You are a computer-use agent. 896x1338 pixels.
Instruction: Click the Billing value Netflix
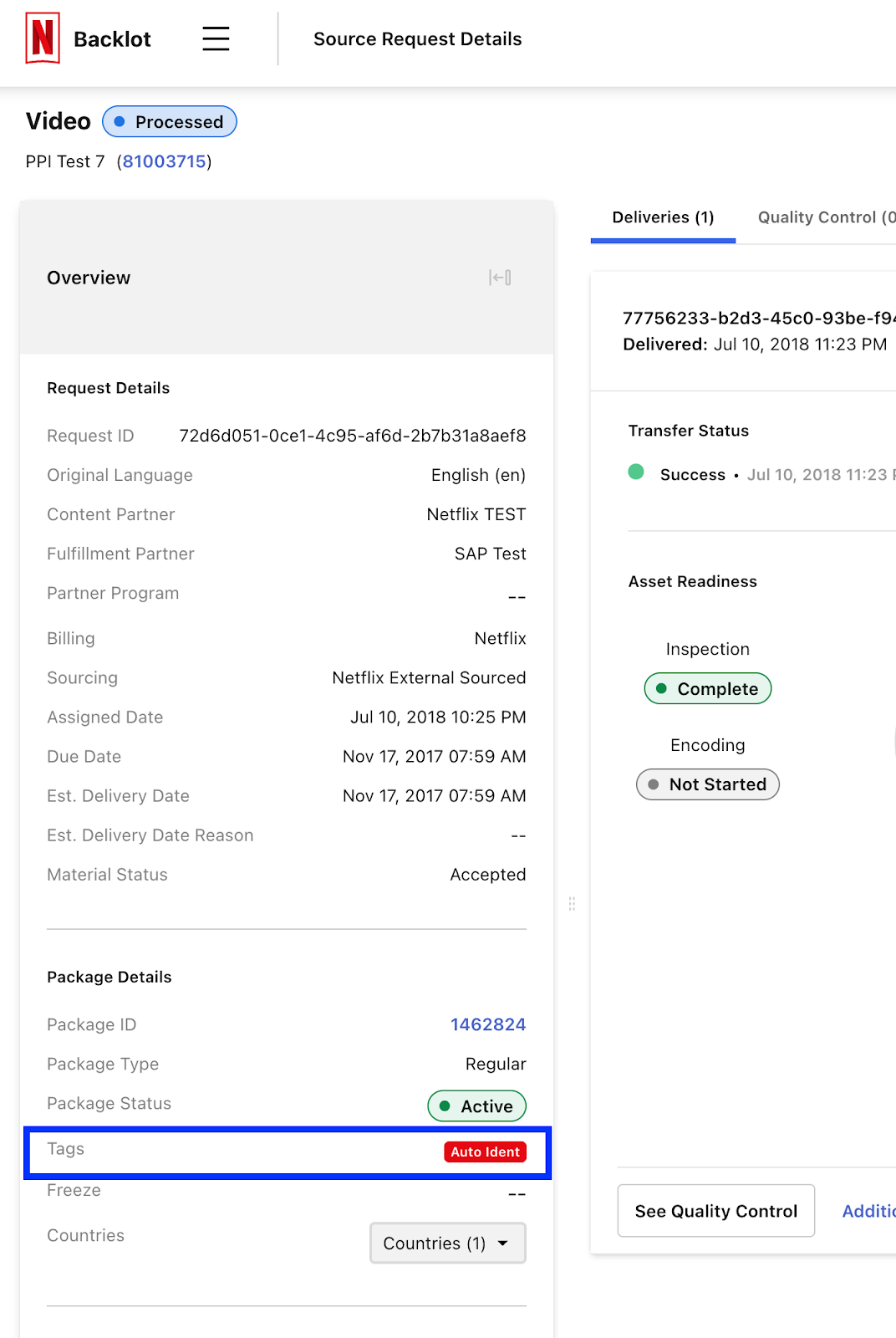click(501, 638)
